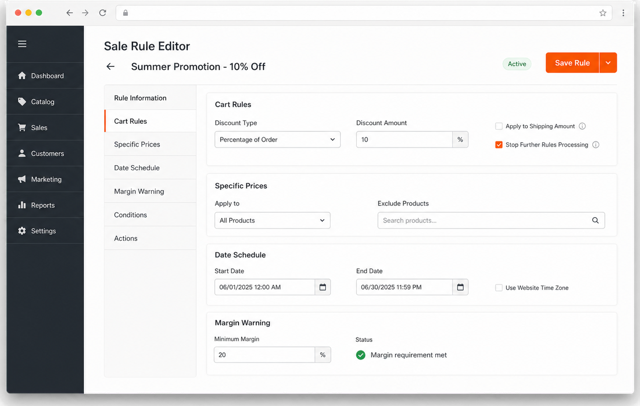Click the Discount Amount field
The height and width of the screenshot is (406, 640).
click(404, 140)
